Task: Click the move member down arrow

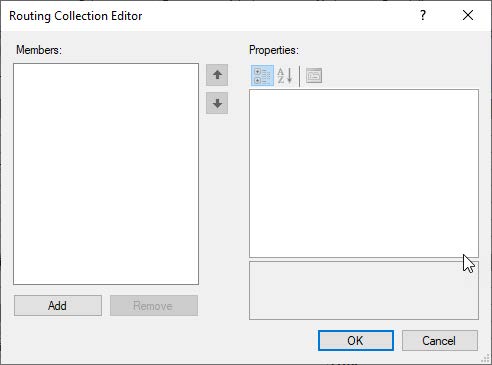Action: pyautogui.click(x=217, y=104)
